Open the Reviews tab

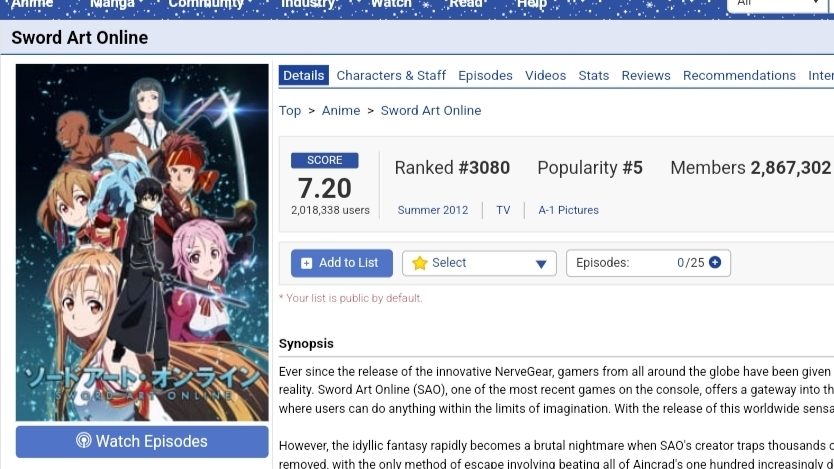[646, 76]
